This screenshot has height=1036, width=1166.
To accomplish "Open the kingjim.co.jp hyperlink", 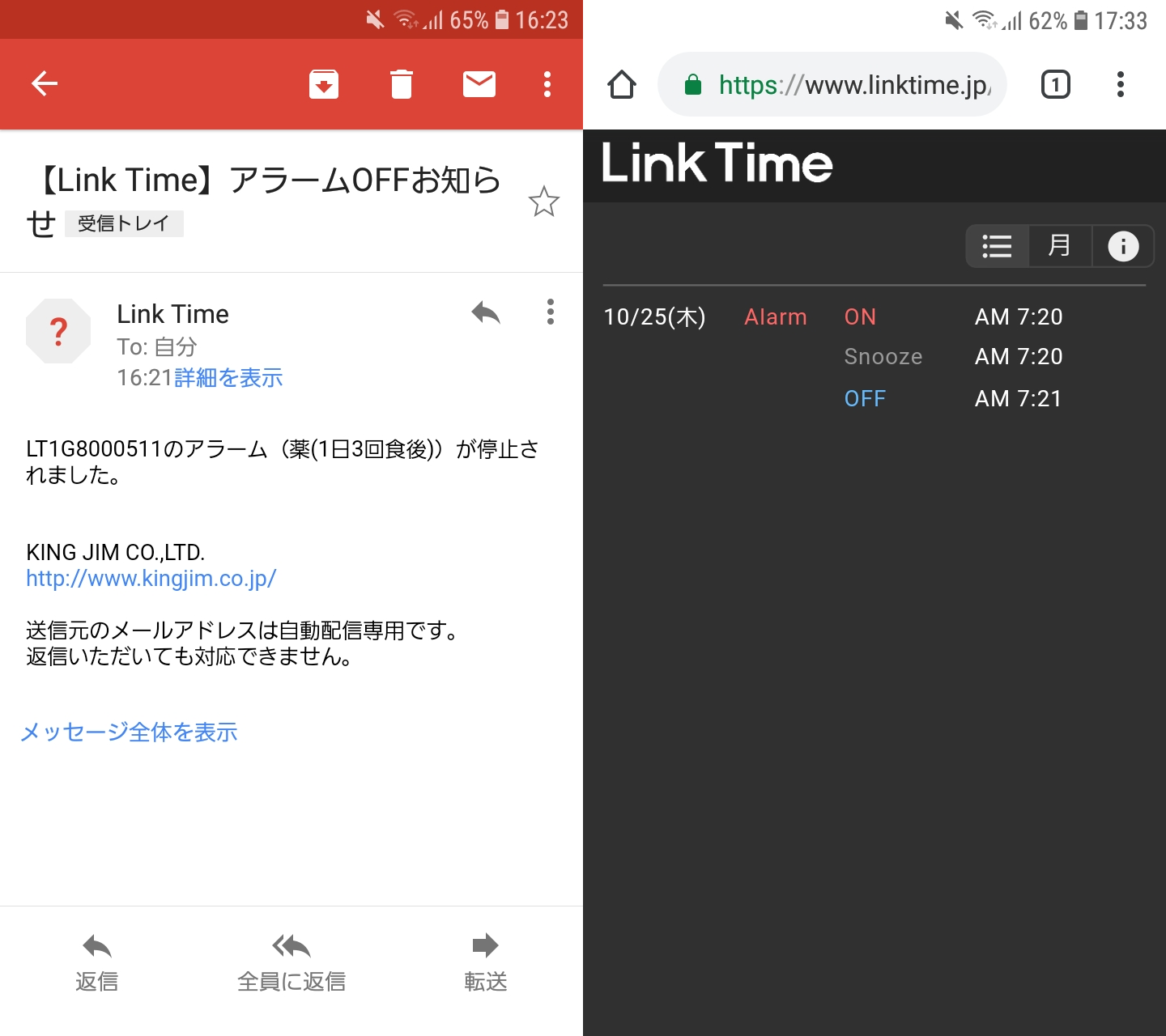I will (151, 578).
